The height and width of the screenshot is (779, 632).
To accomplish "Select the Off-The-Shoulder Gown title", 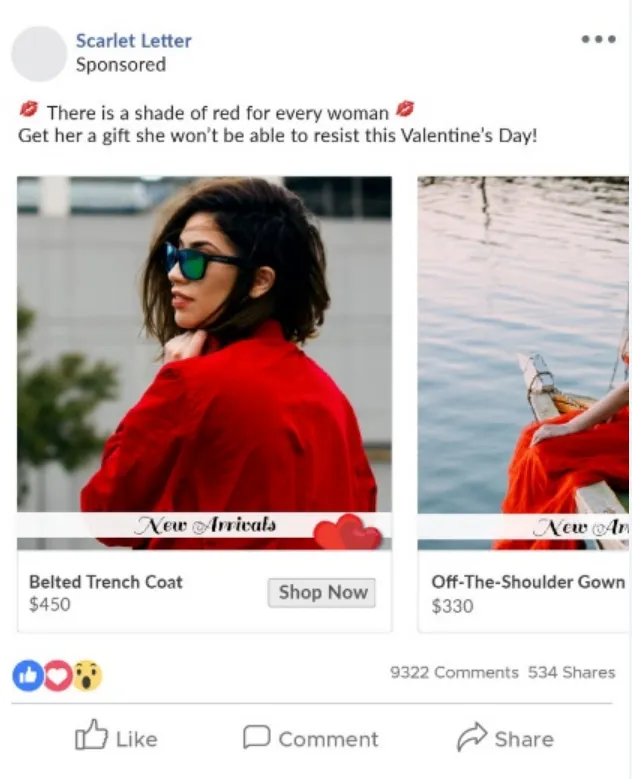I will (x=528, y=582).
